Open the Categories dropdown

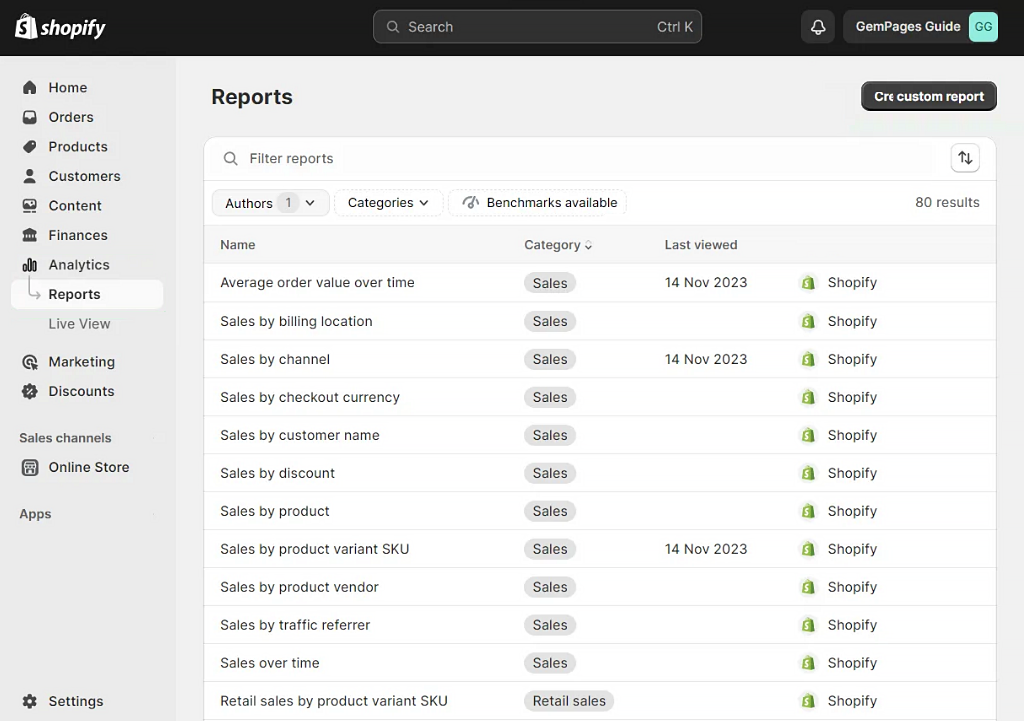click(388, 202)
